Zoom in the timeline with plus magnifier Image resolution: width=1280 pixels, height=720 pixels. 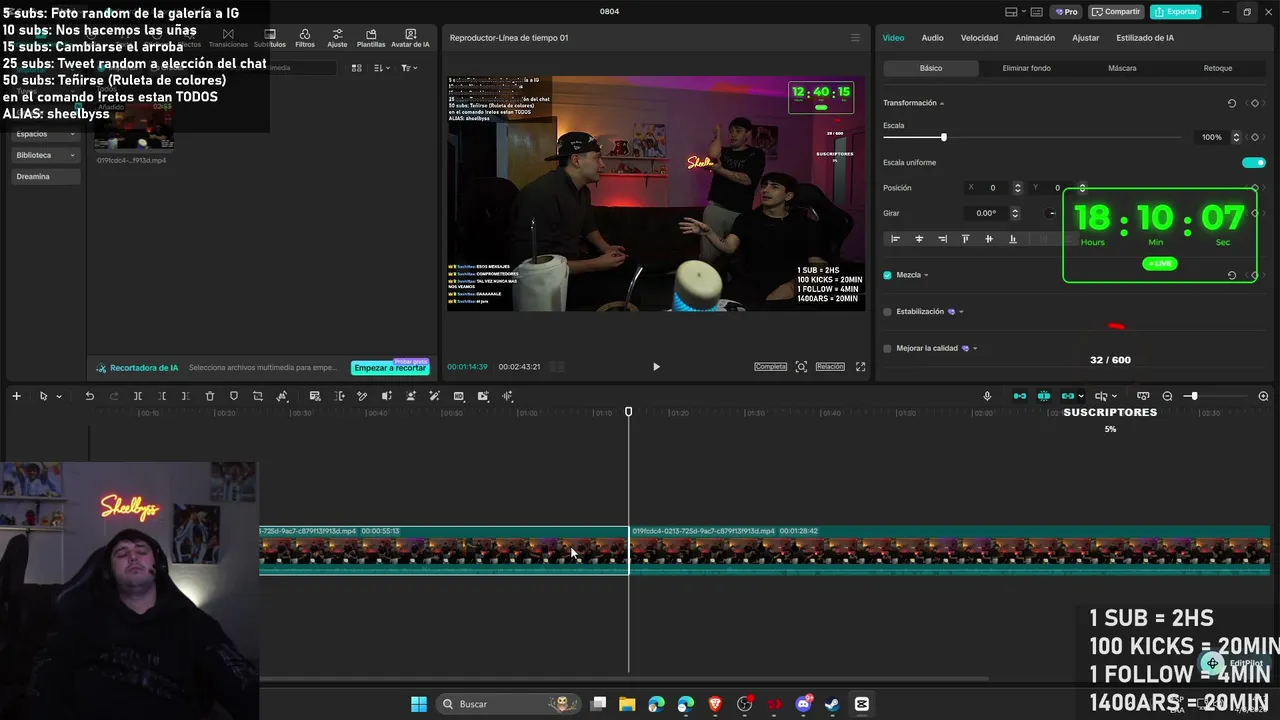[1263, 396]
